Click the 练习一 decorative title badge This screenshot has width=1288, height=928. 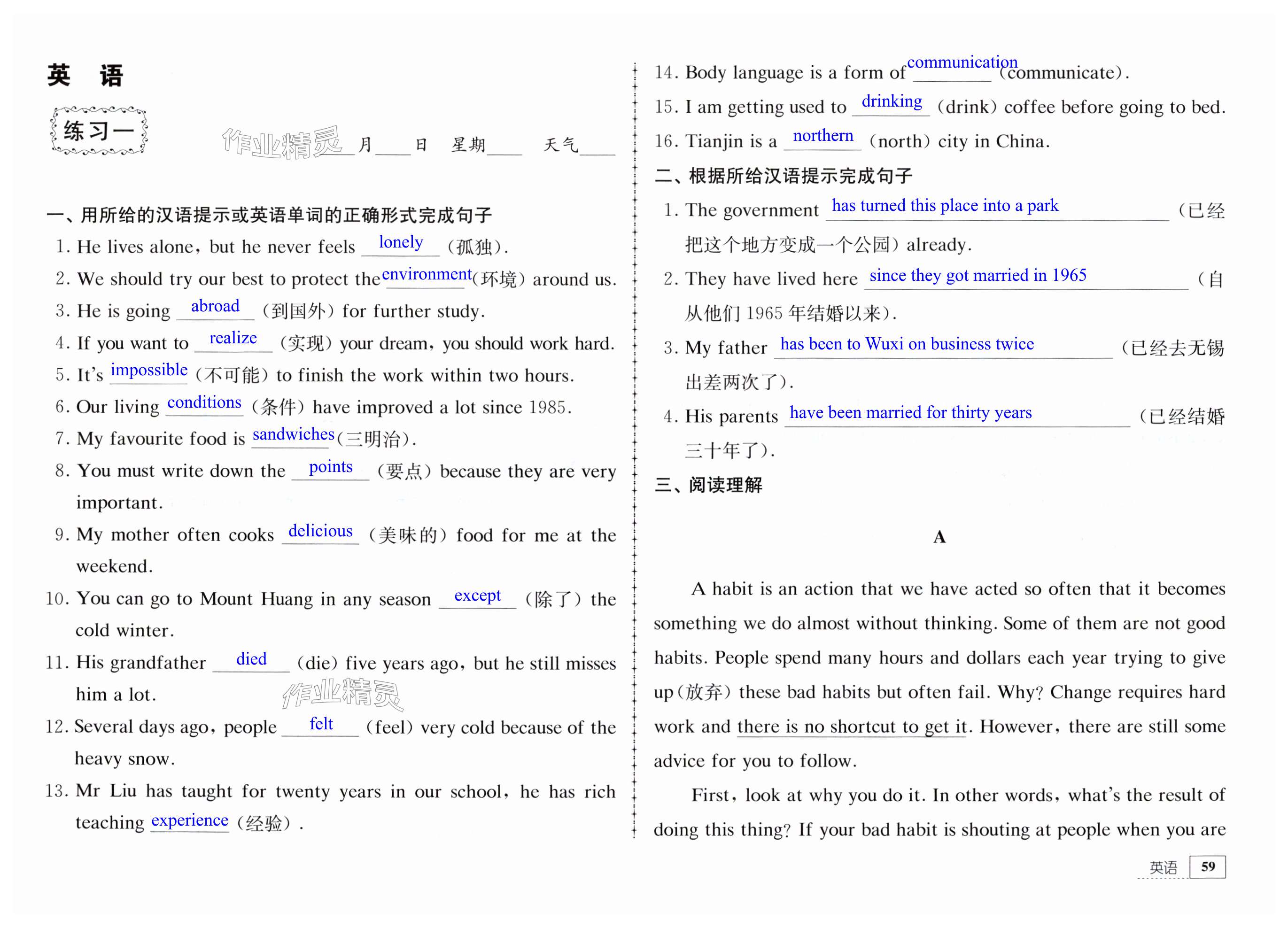[99, 131]
